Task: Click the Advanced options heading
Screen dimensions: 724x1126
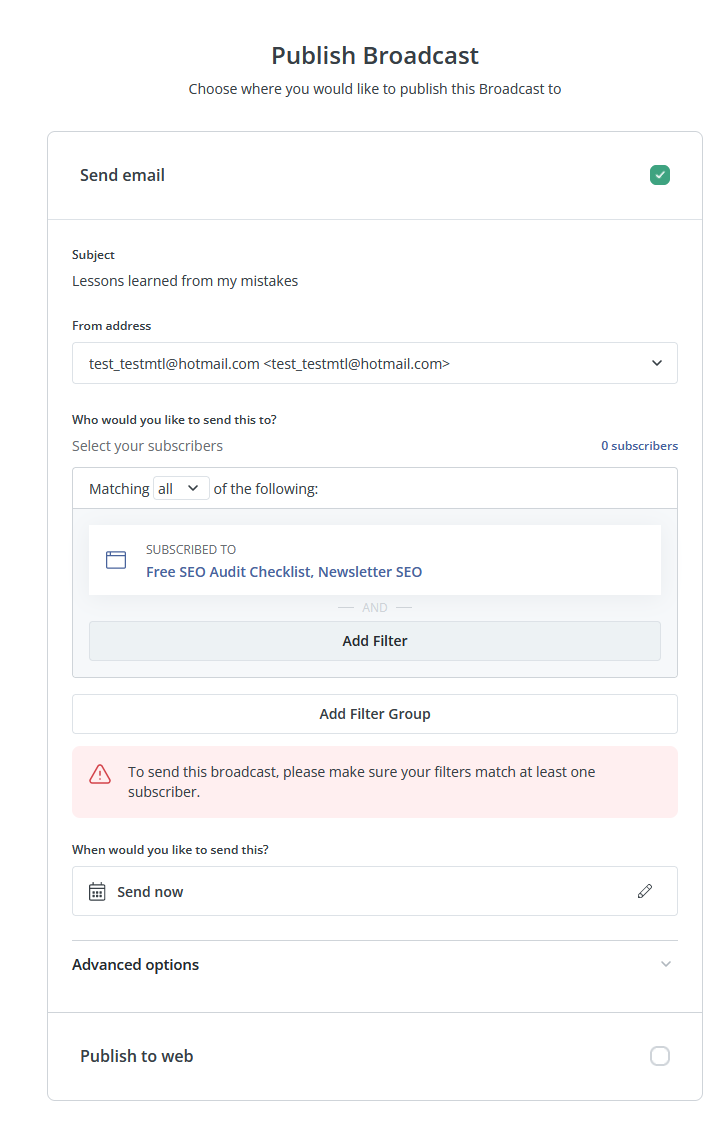Action: tap(136, 964)
